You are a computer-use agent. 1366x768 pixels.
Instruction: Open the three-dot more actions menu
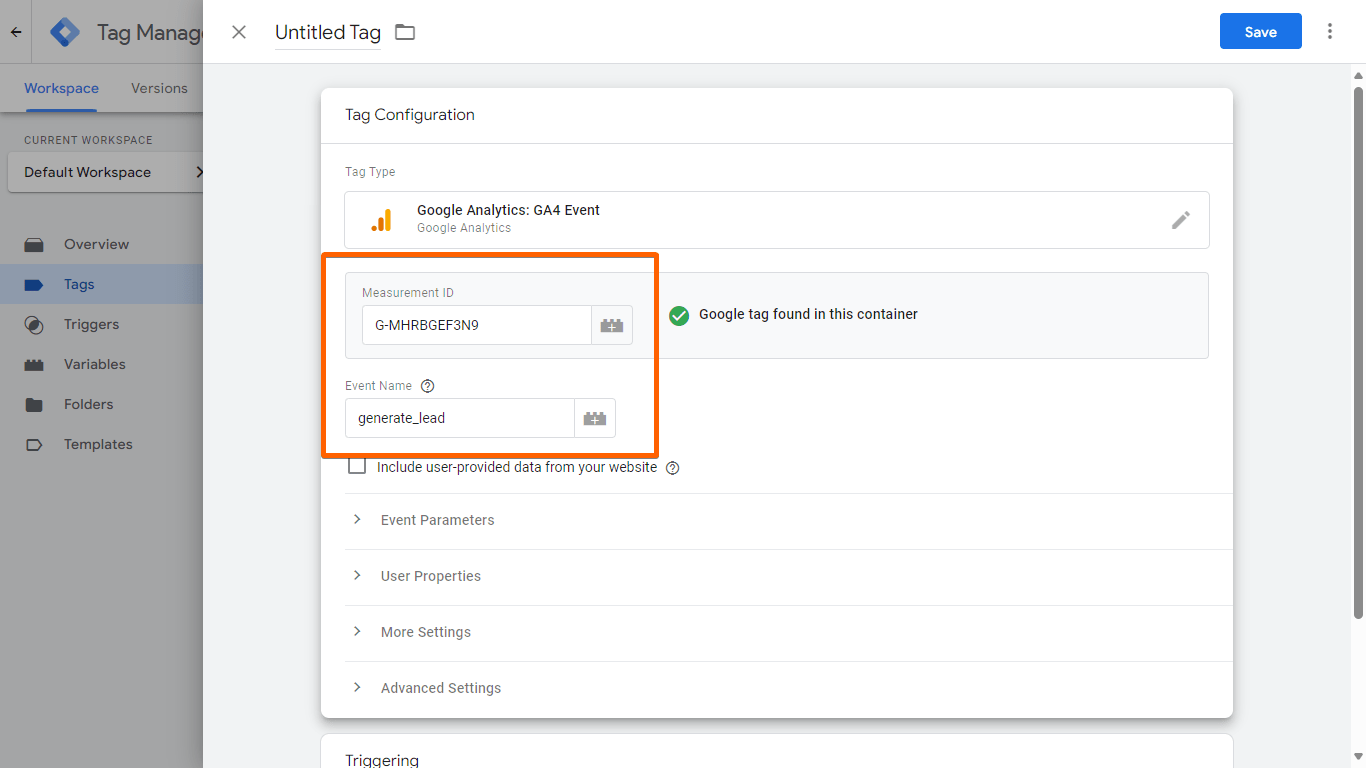pyautogui.click(x=1329, y=31)
